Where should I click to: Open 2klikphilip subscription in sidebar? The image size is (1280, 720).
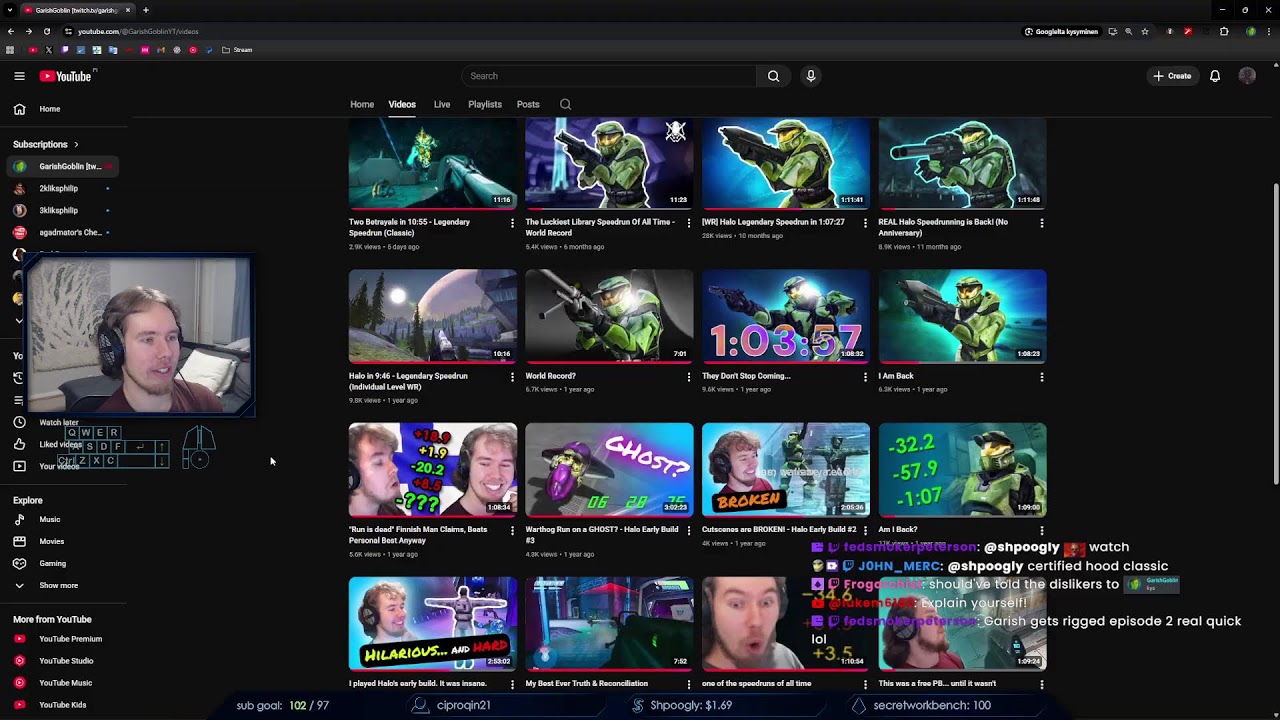tap(64, 188)
